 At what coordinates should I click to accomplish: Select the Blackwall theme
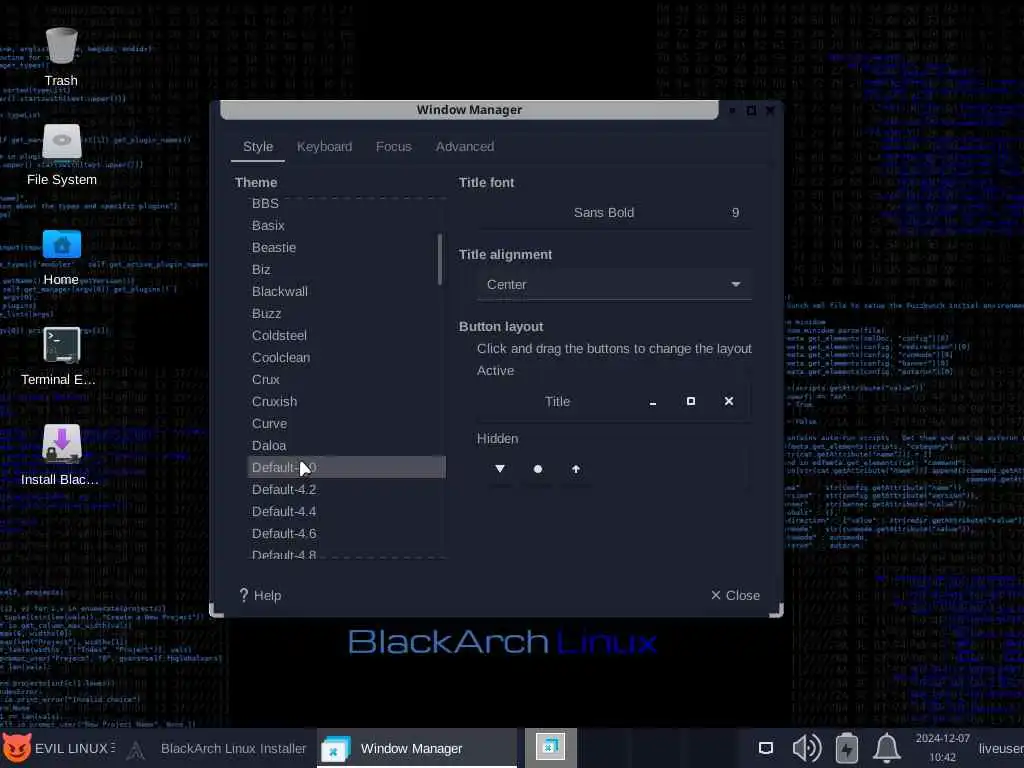point(346,291)
